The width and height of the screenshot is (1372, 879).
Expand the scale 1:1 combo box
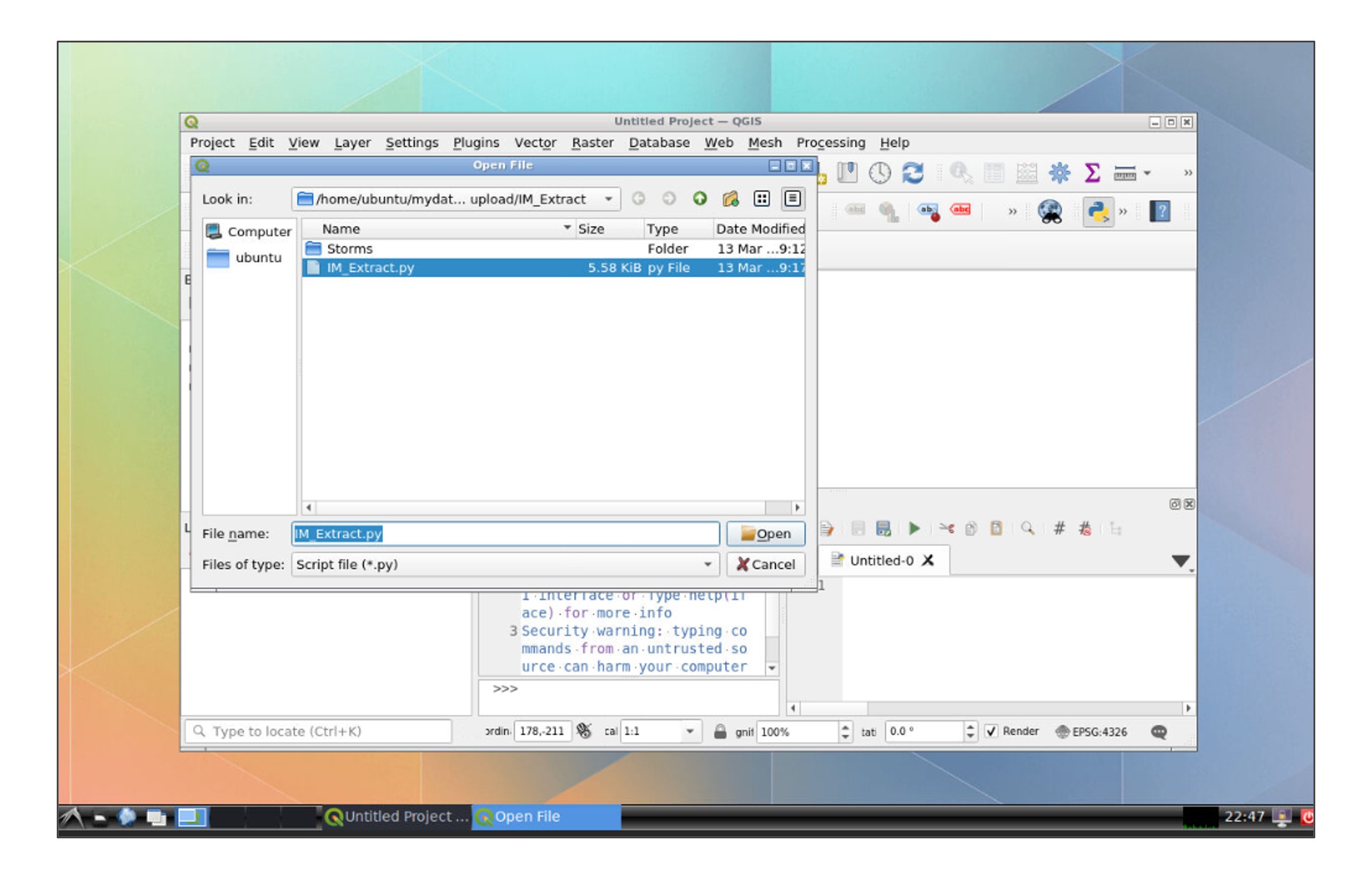[x=689, y=731]
